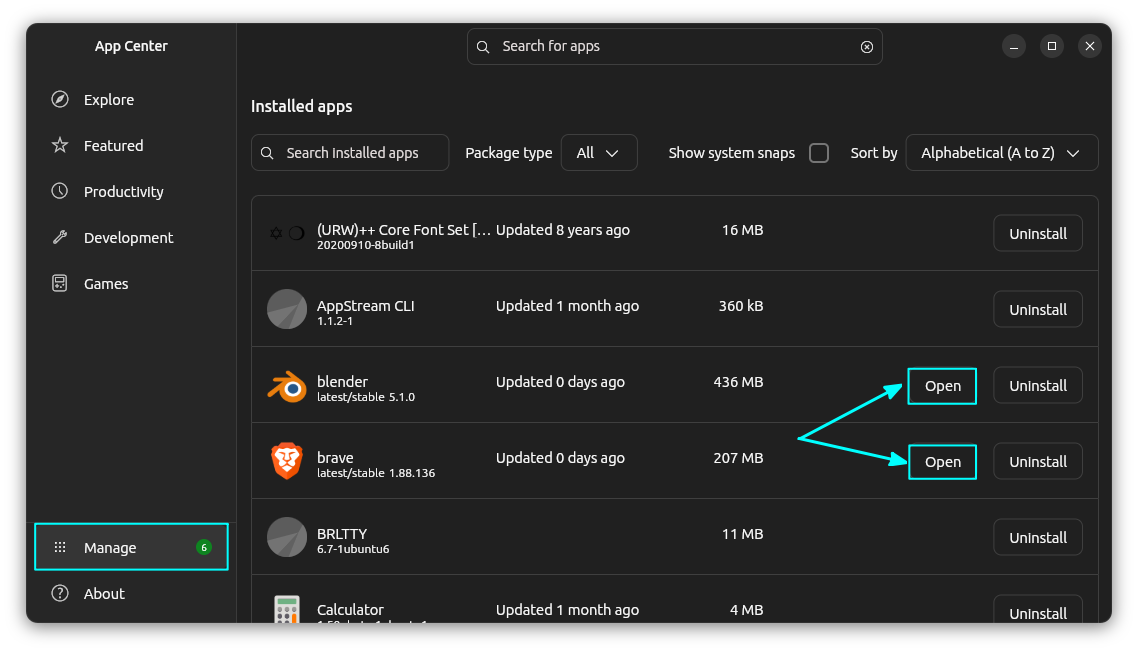This screenshot has width=1138, height=652.
Task: Click the Featured star icon
Action: point(60,145)
